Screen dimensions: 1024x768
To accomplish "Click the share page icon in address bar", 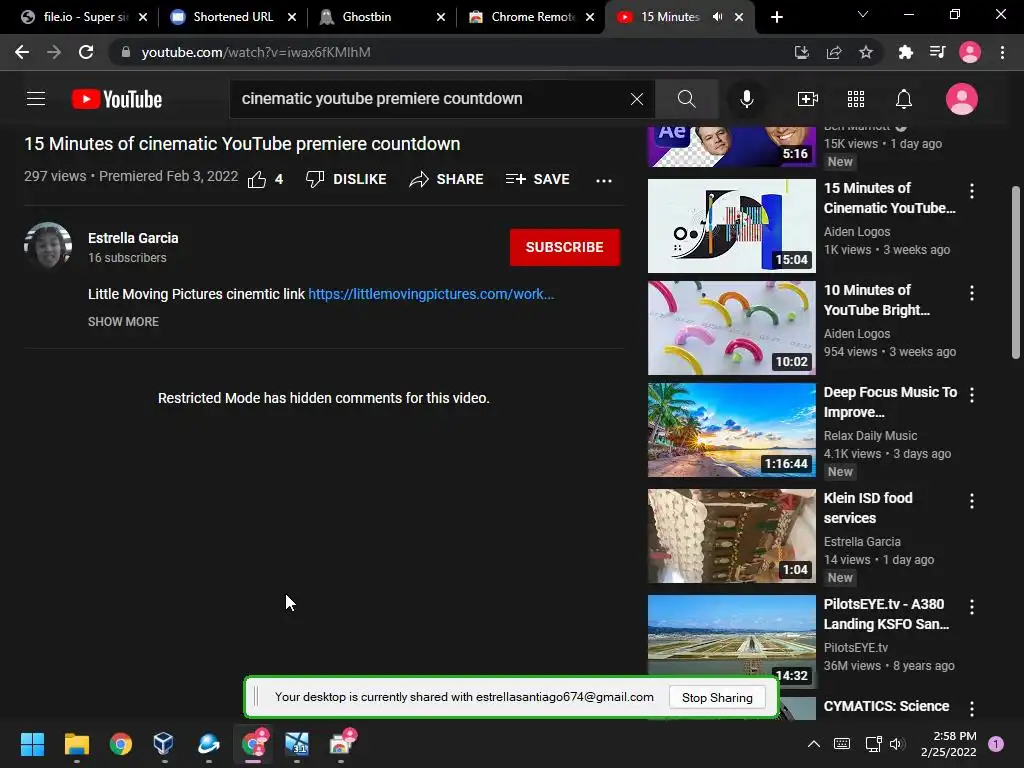I will coord(834,52).
